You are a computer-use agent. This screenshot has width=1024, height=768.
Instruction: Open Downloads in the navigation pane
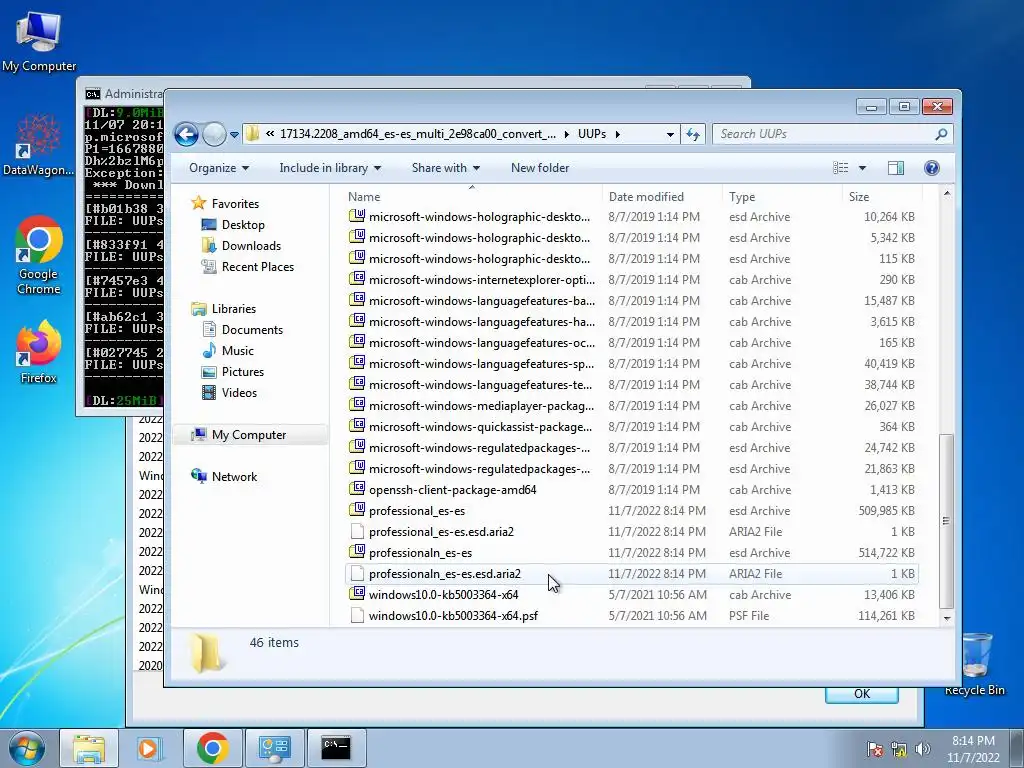251,246
